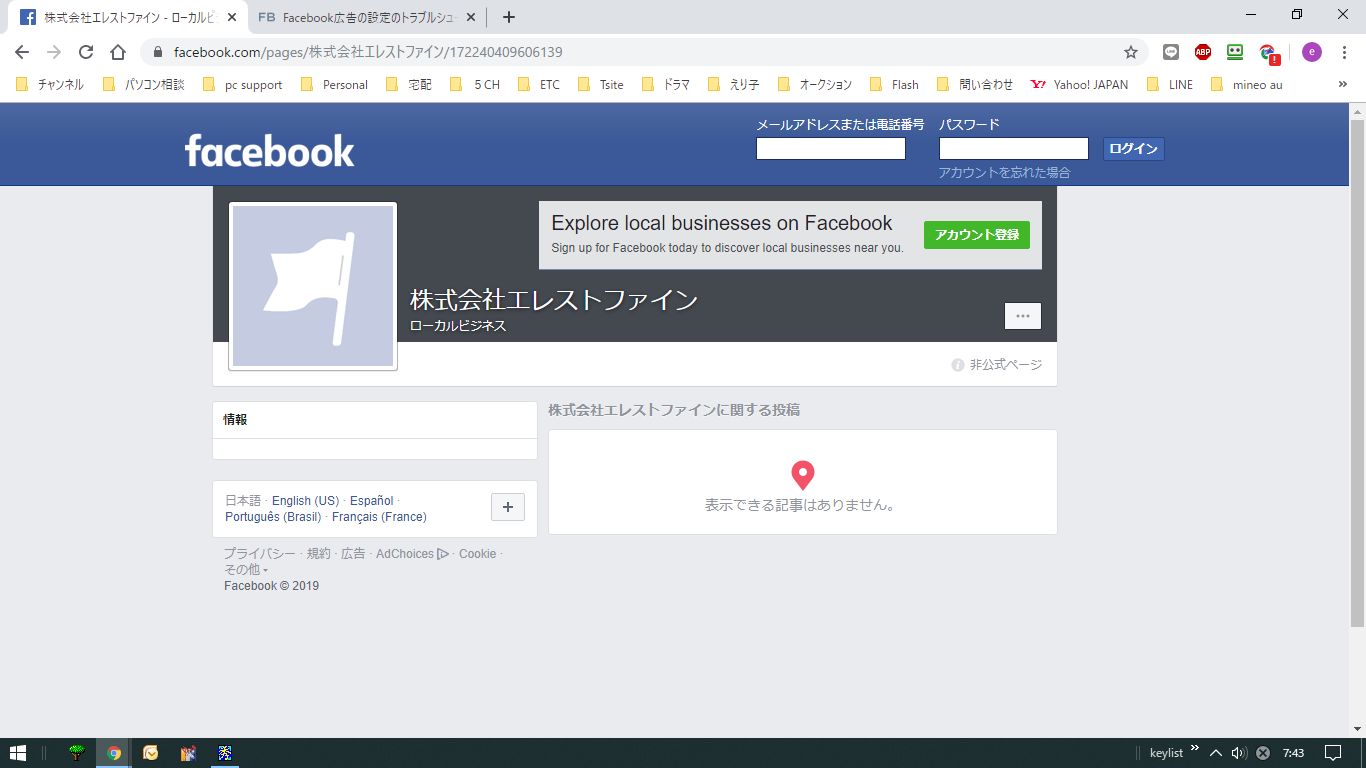
Task: Open the 規約 footer link
Action: (x=319, y=554)
